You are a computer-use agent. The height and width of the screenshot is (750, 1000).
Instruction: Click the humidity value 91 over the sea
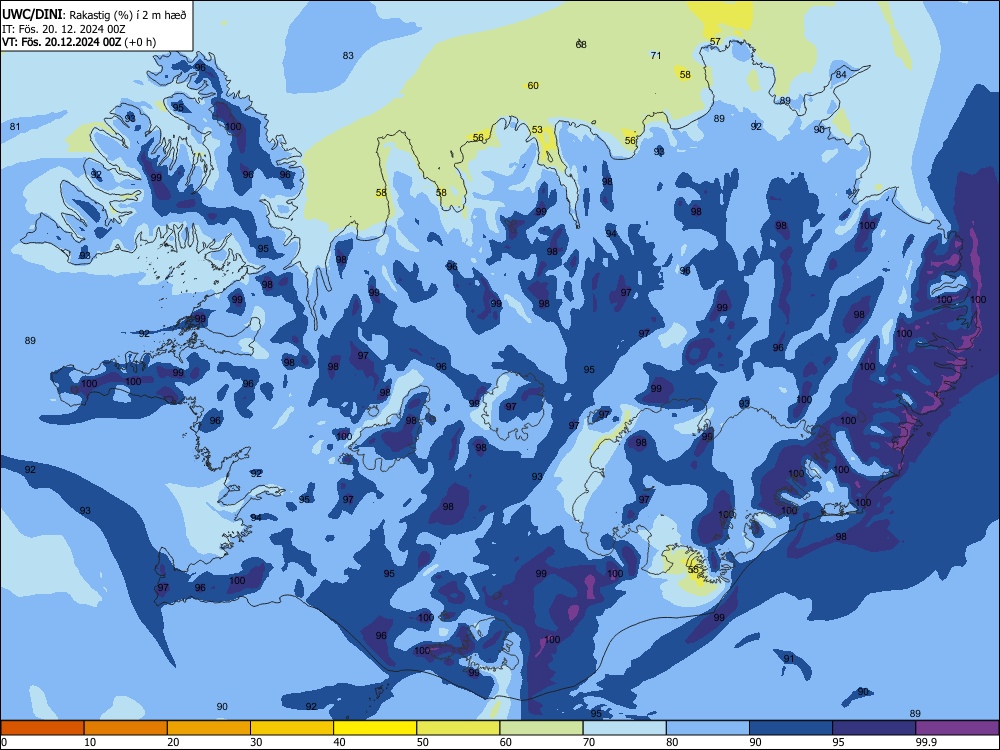789,659
